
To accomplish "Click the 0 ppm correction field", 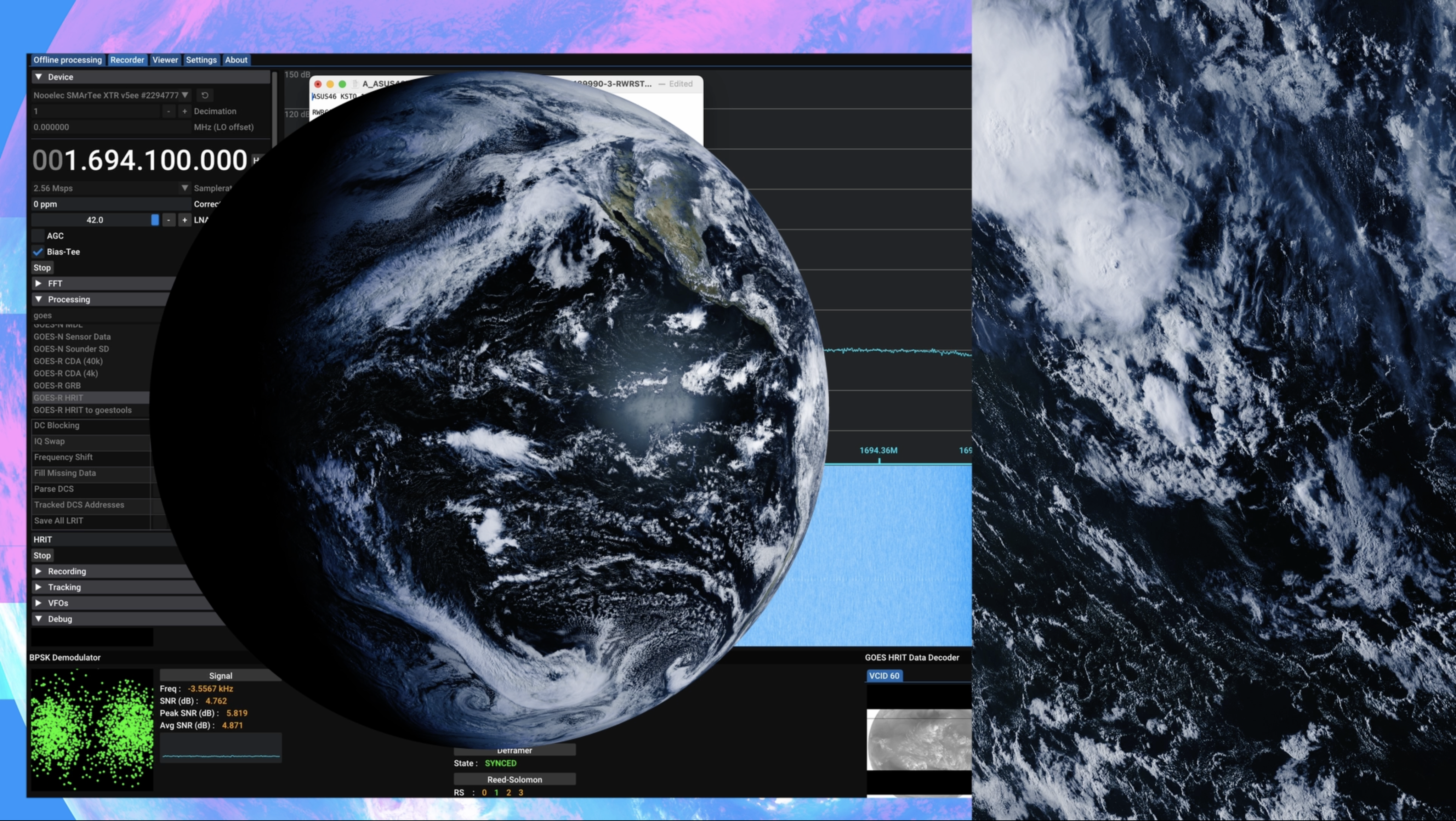I will (111, 204).
